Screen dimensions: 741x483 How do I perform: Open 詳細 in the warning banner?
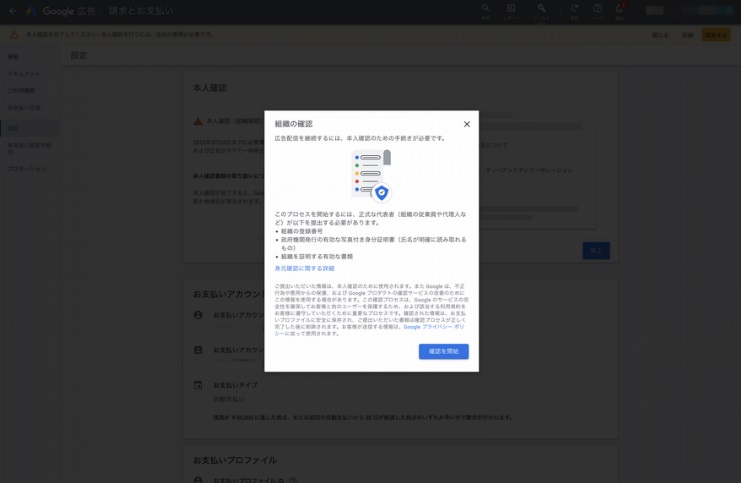pyautogui.click(x=687, y=35)
